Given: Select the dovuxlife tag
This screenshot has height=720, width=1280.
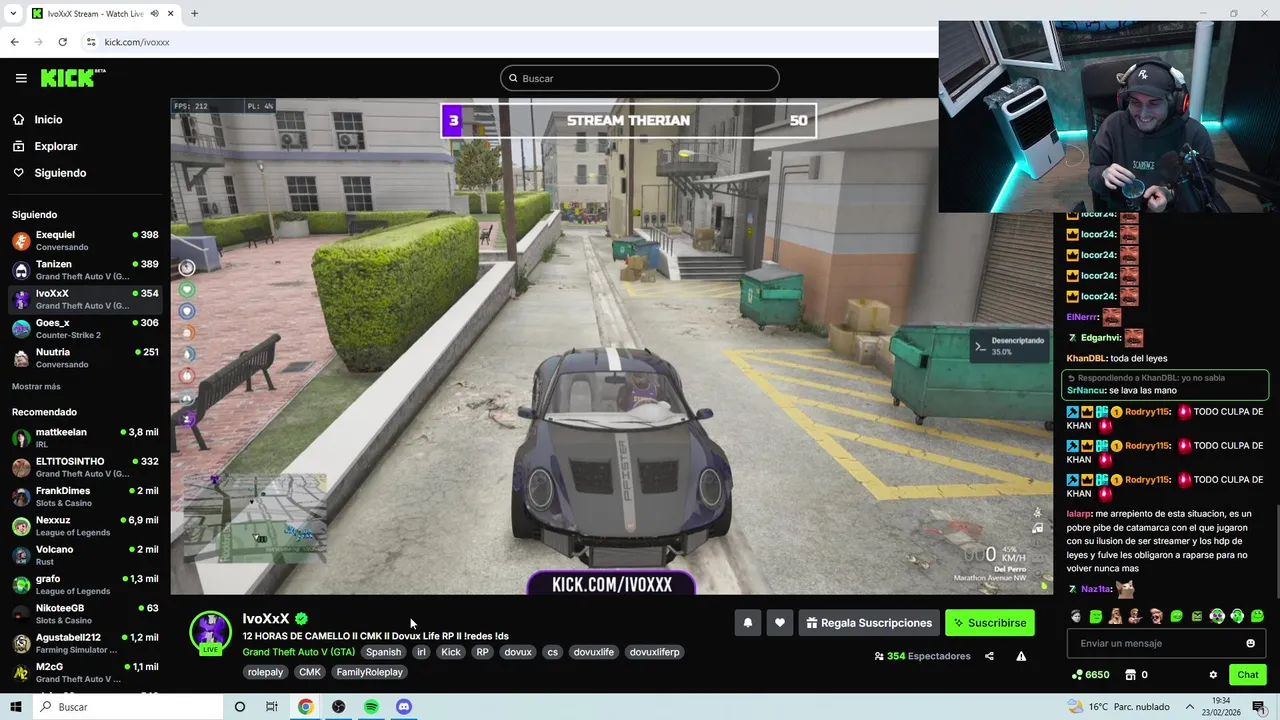Looking at the screenshot, I should coord(593,652).
